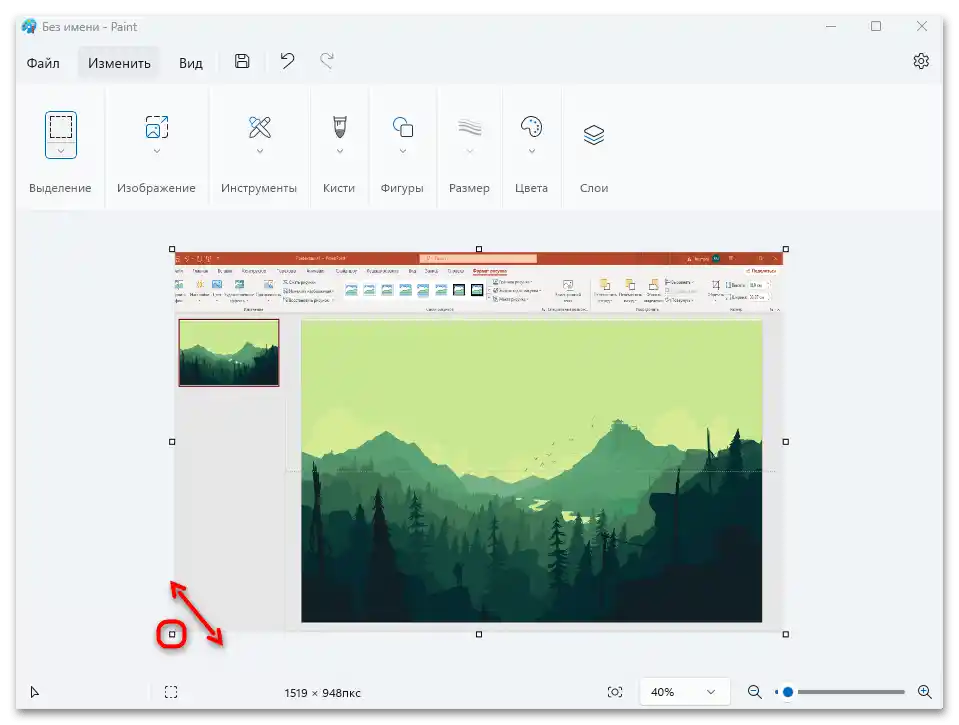Click the Shapes icon
Image resolution: width=959 pixels, height=725 pixels.
click(x=403, y=127)
